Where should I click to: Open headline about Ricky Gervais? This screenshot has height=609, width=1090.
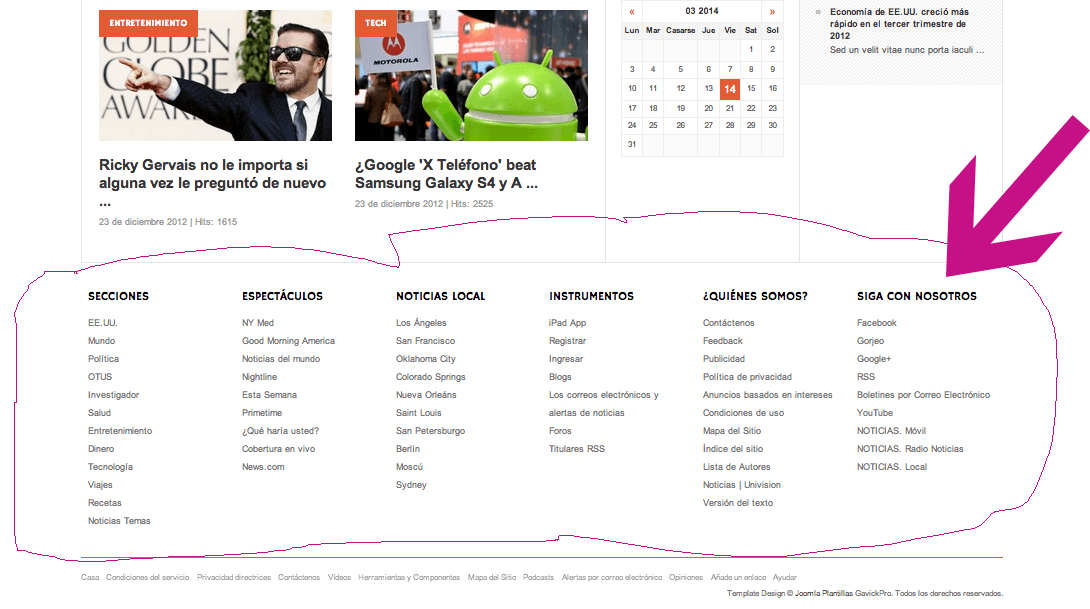point(212,183)
